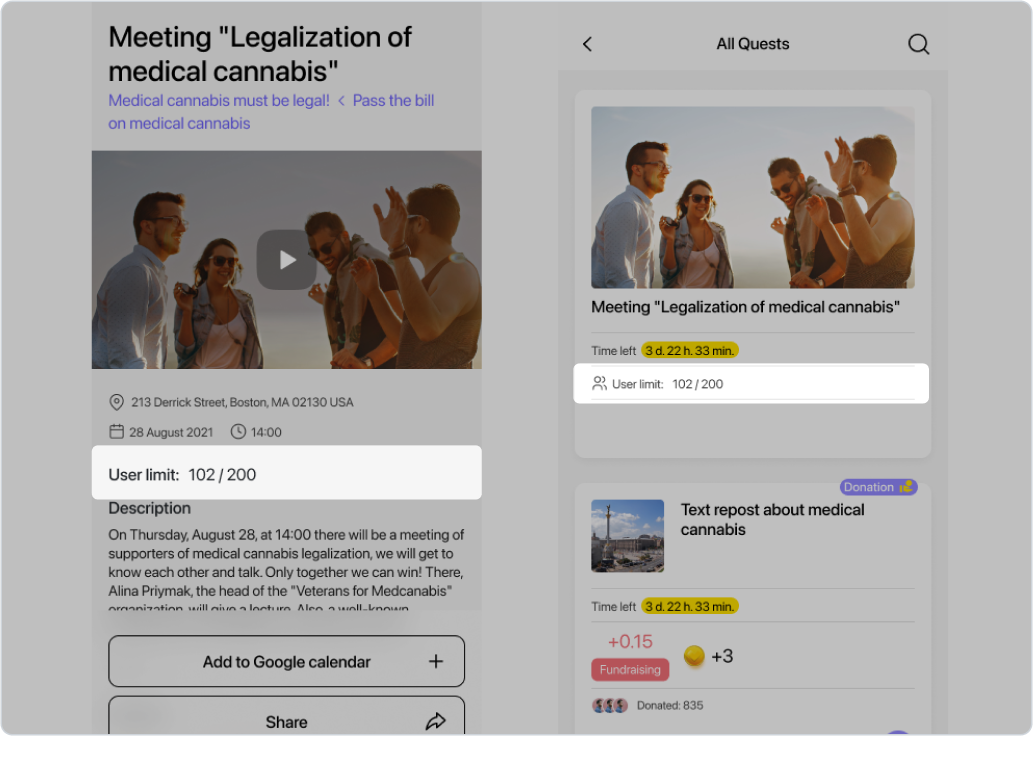Click the location pin icon
Screen dimensions: 1033x772
pyautogui.click(x=117, y=402)
